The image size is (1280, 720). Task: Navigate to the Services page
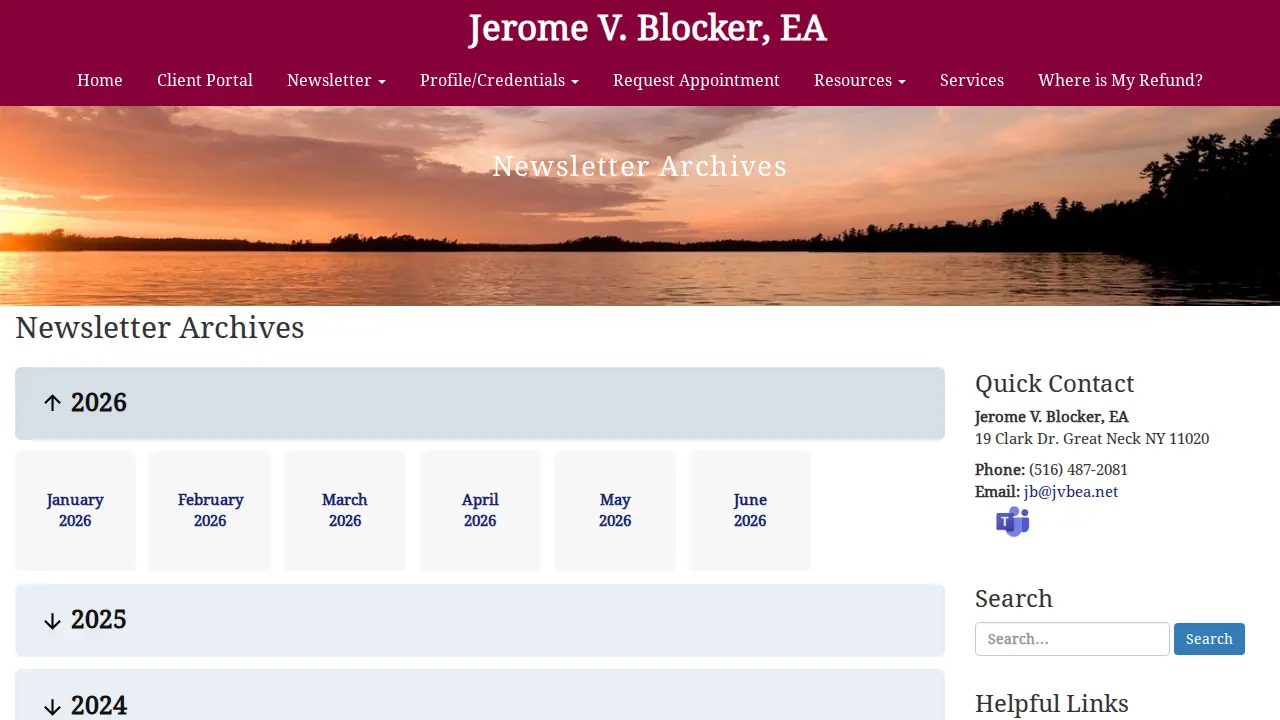(972, 80)
